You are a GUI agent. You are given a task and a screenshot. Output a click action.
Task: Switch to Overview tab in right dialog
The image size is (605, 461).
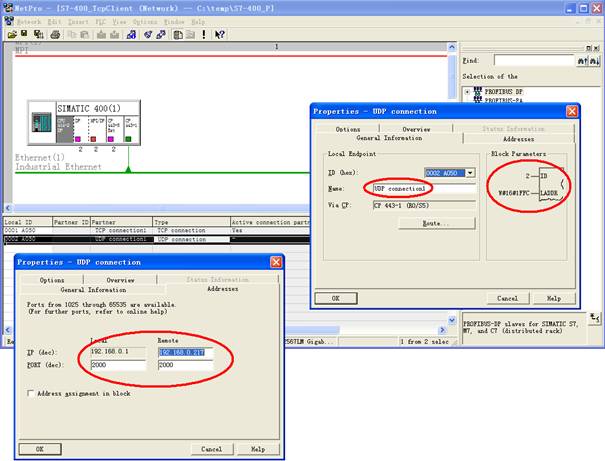(x=416, y=129)
